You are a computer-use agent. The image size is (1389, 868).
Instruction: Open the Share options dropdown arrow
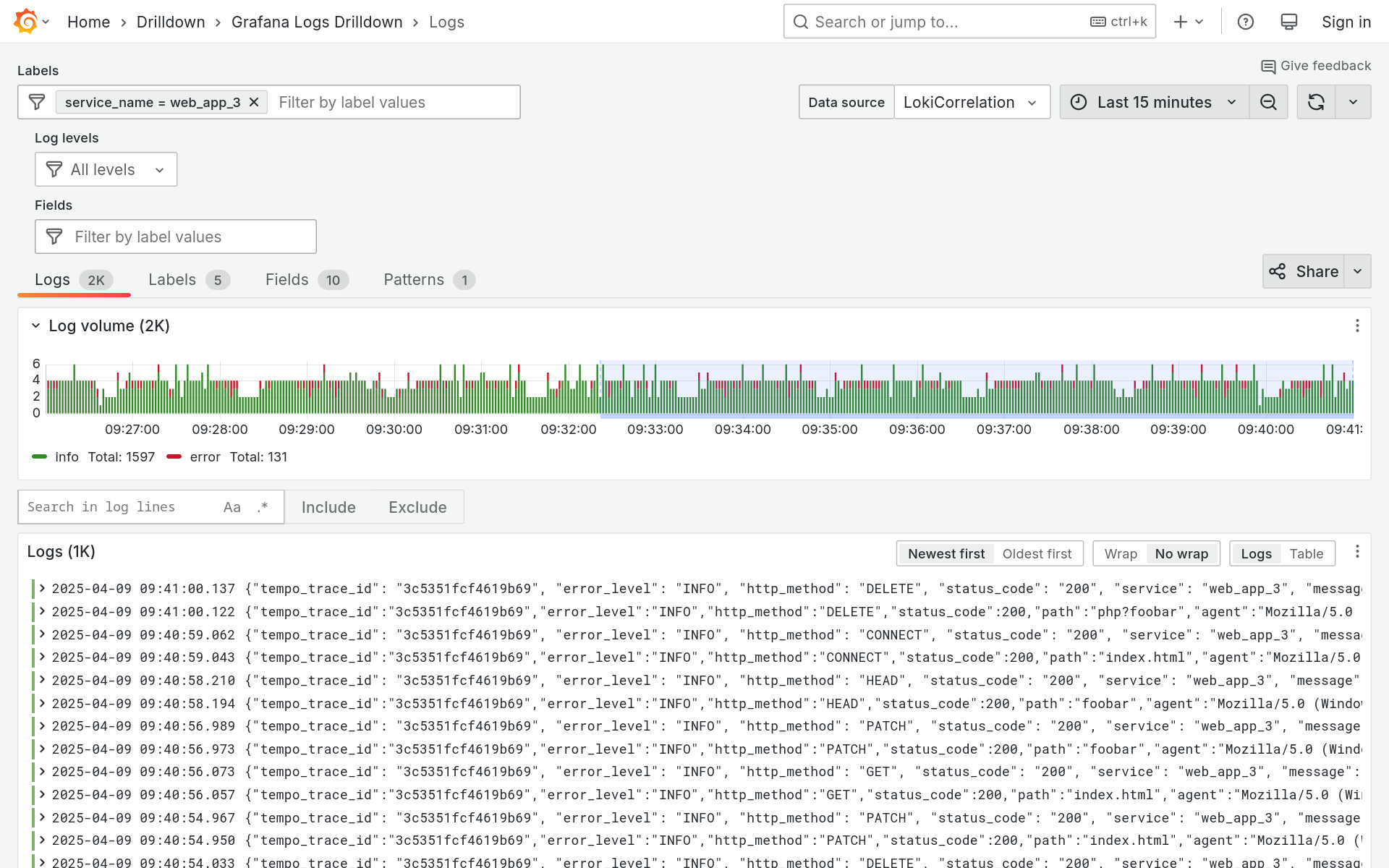point(1358,271)
